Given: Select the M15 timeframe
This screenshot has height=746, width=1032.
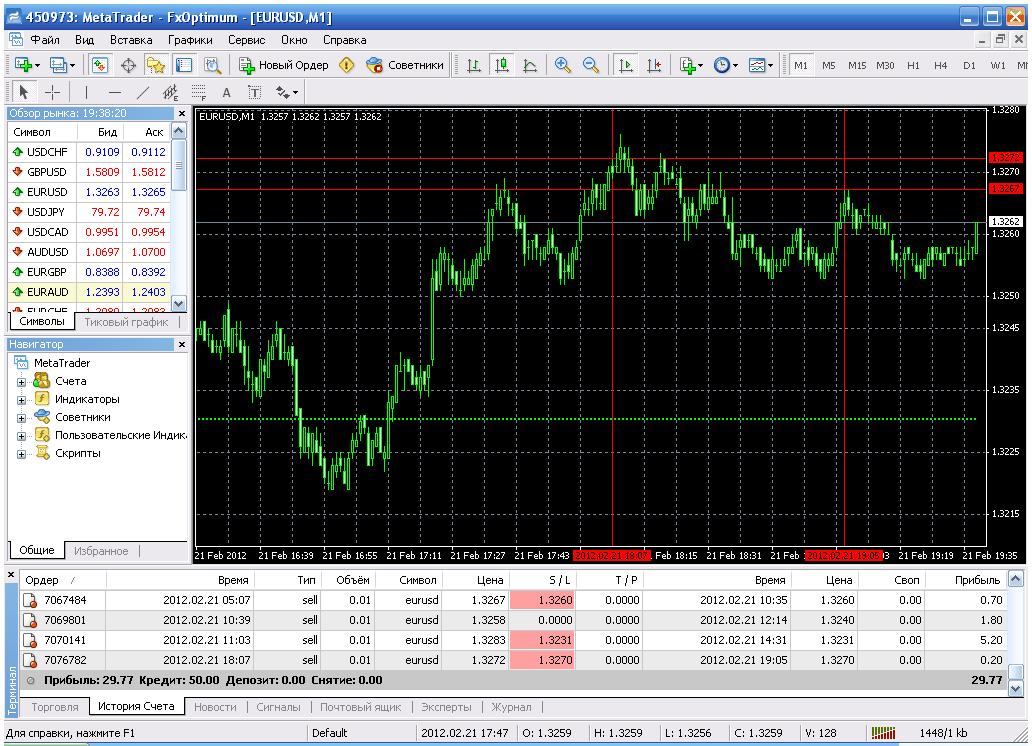Looking at the screenshot, I should (x=857, y=66).
